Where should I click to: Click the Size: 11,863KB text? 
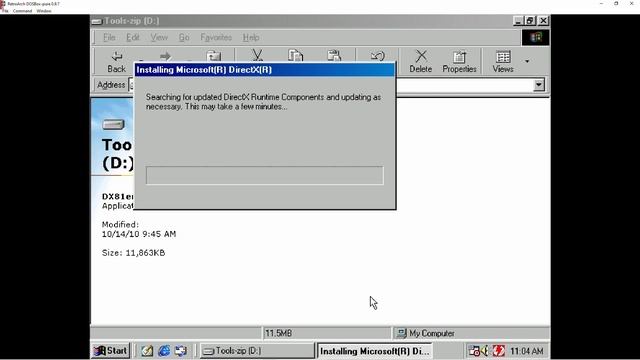coord(133,253)
